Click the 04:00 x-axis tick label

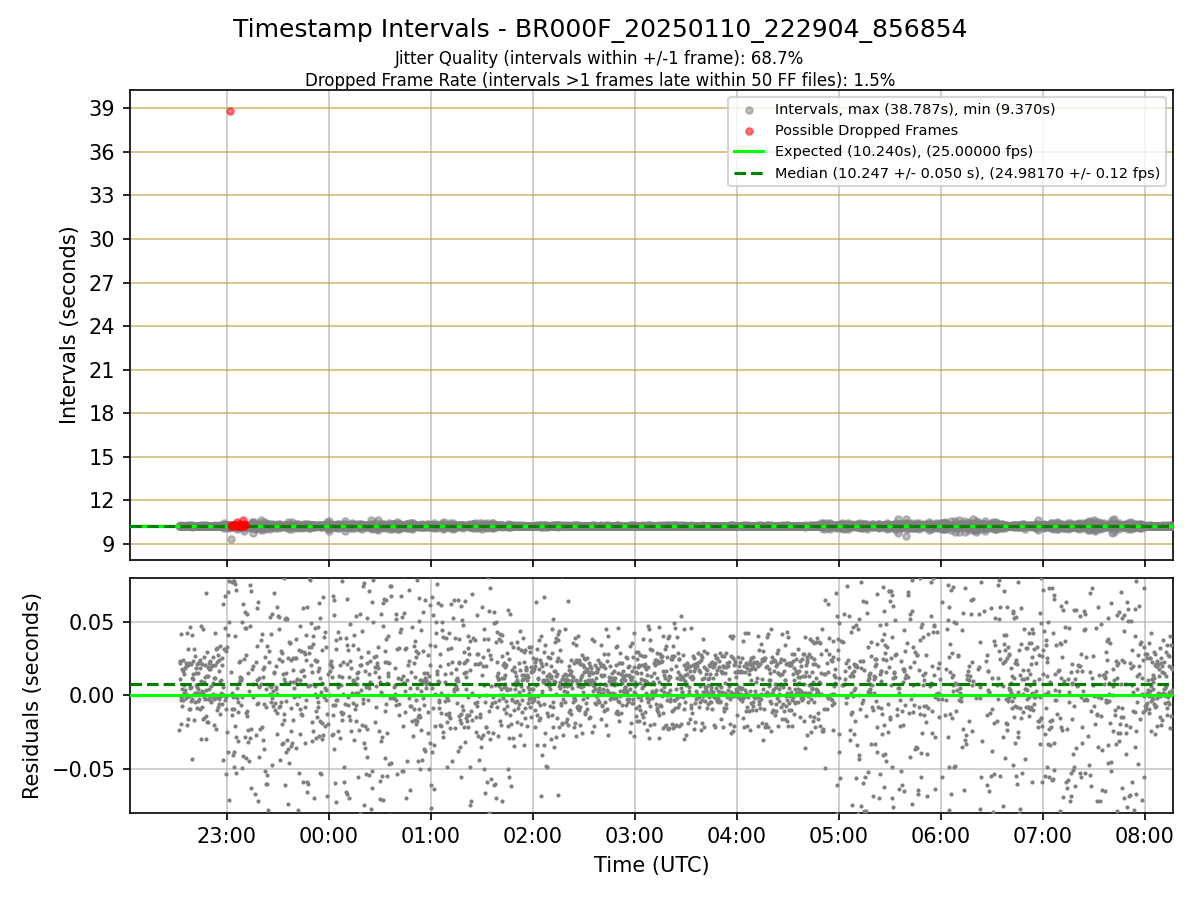(x=737, y=834)
